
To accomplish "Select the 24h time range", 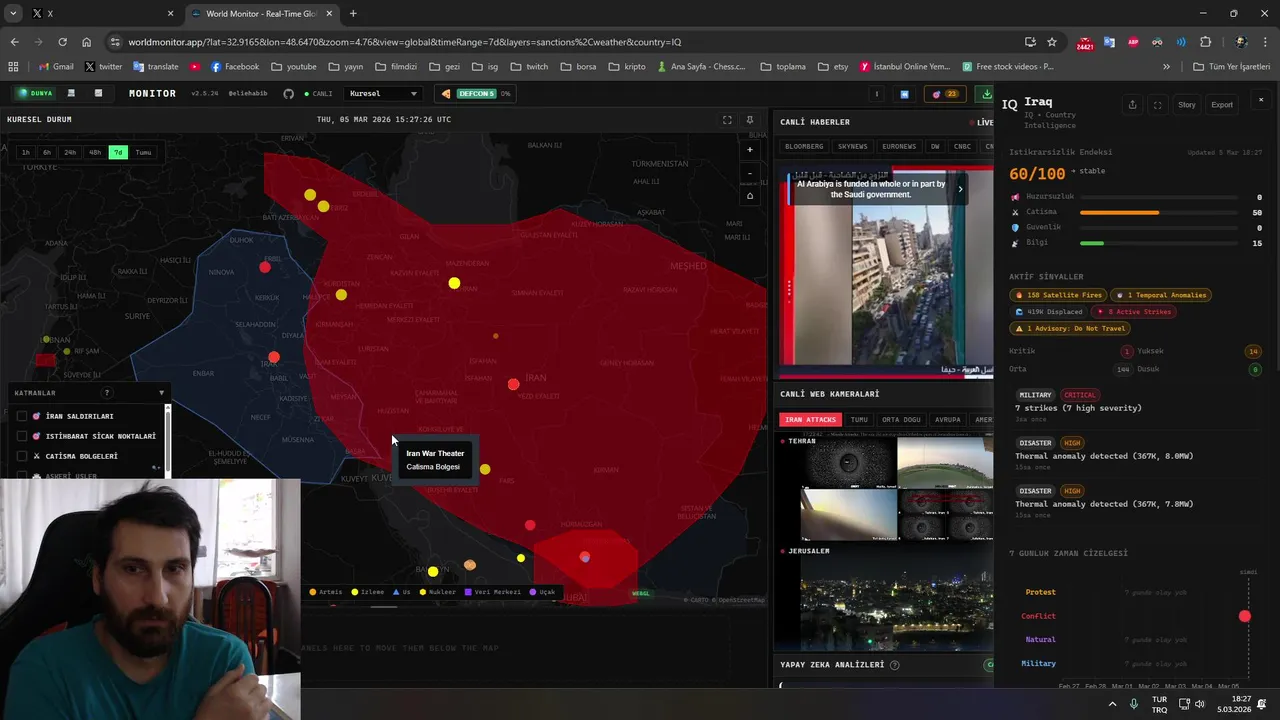I will click(x=70, y=152).
